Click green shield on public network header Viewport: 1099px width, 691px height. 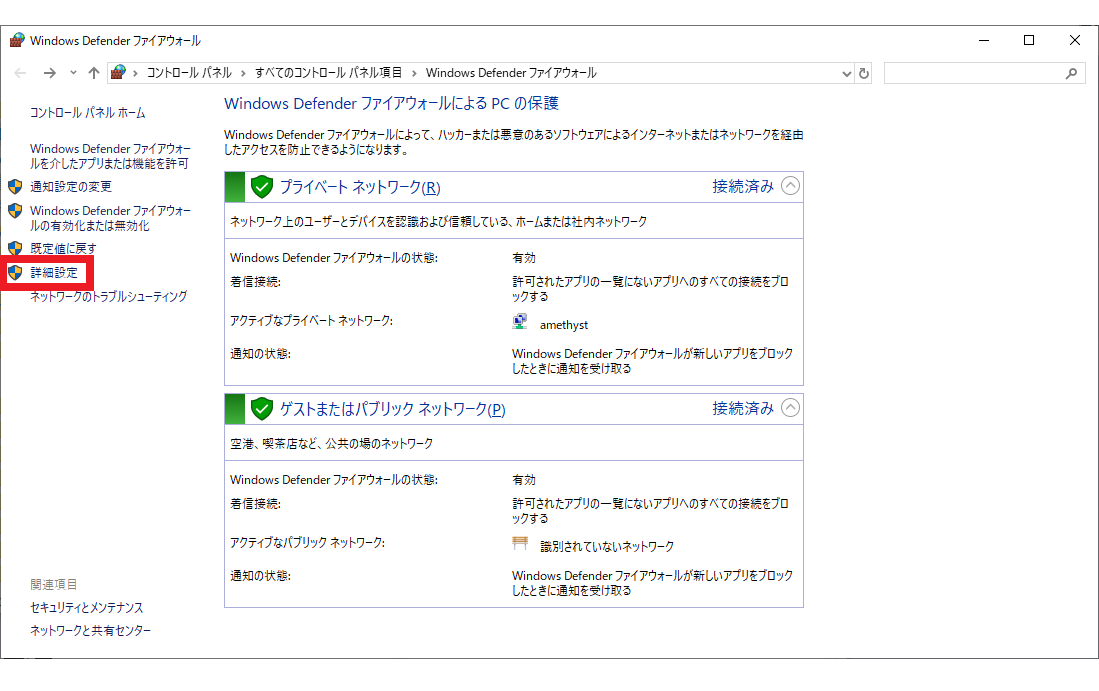(x=262, y=409)
